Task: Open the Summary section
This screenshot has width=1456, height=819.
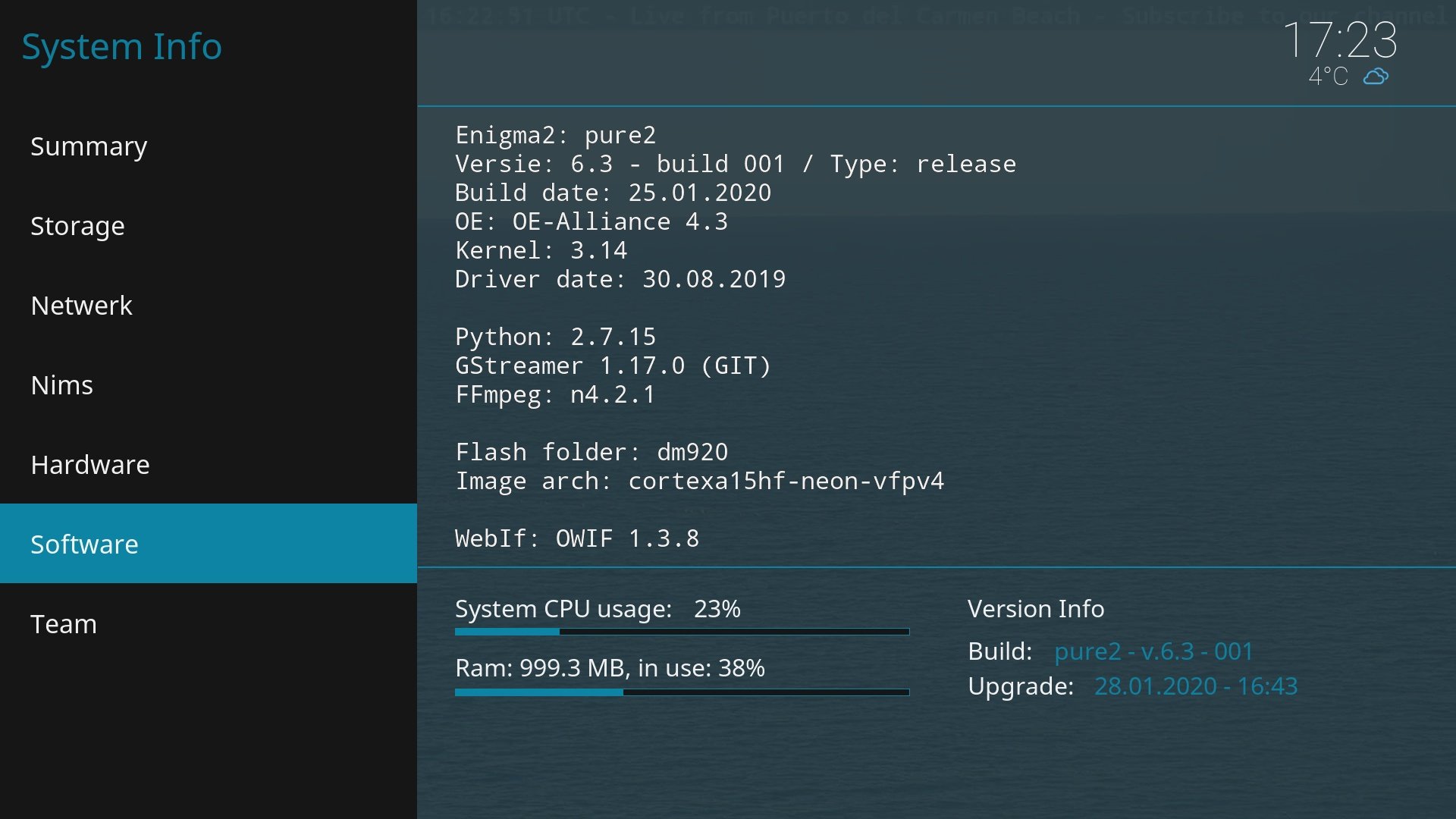Action: pyautogui.click(x=89, y=146)
